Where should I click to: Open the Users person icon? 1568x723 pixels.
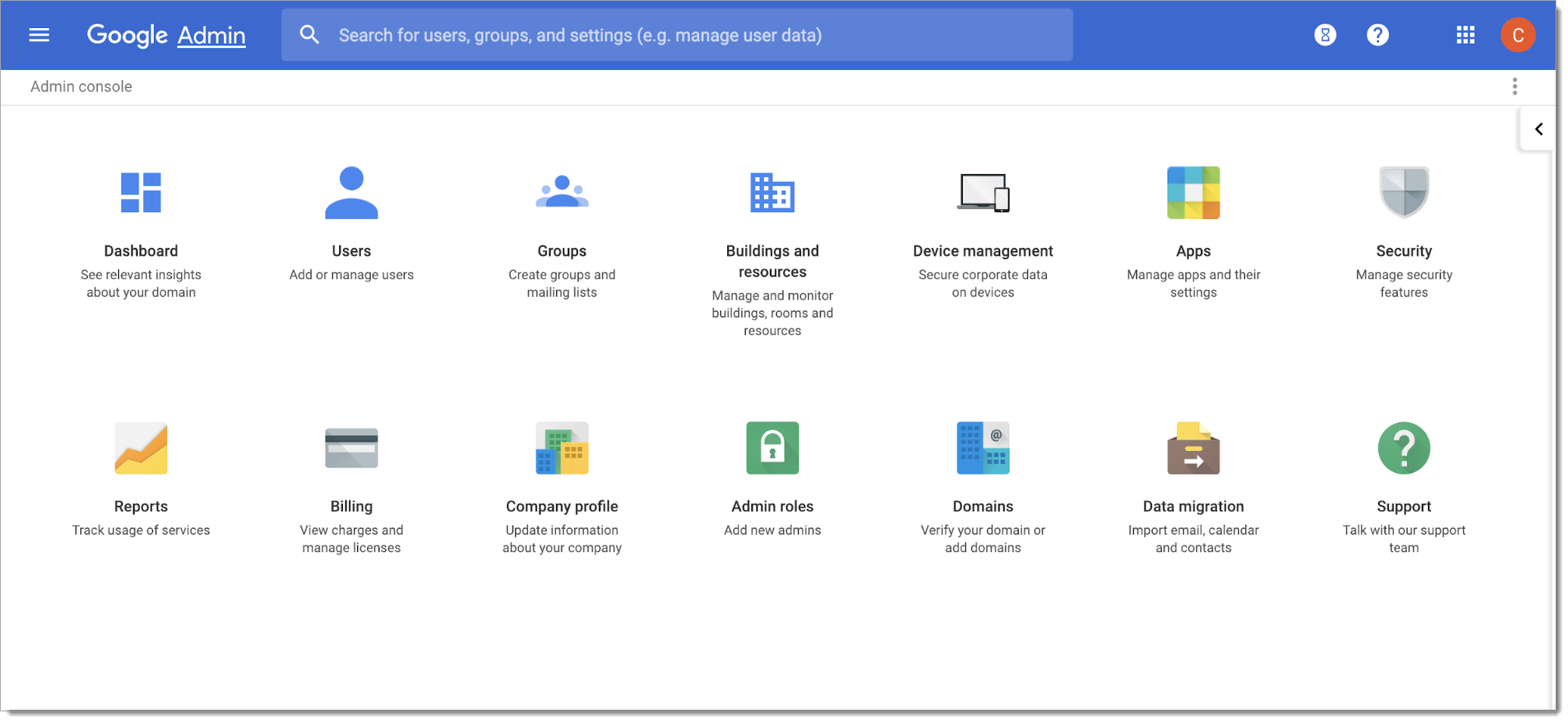click(352, 192)
